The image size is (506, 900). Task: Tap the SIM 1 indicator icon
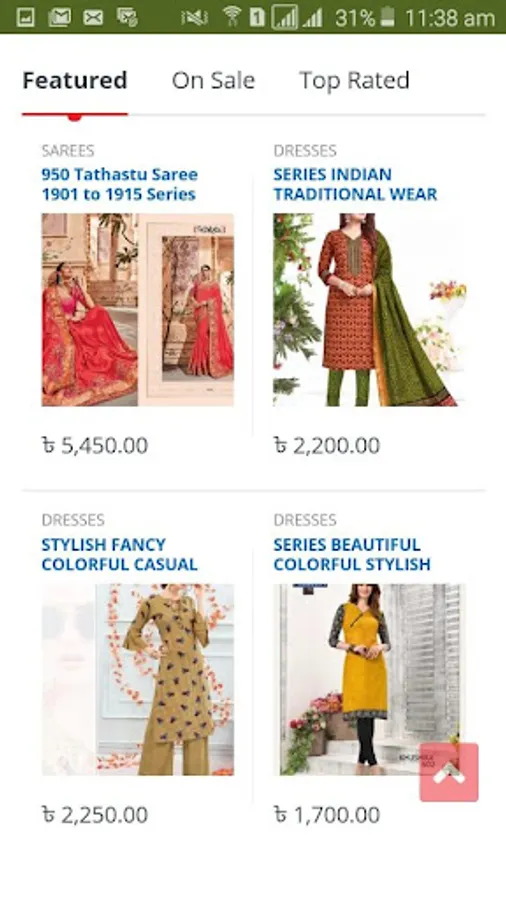coord(257,17)
